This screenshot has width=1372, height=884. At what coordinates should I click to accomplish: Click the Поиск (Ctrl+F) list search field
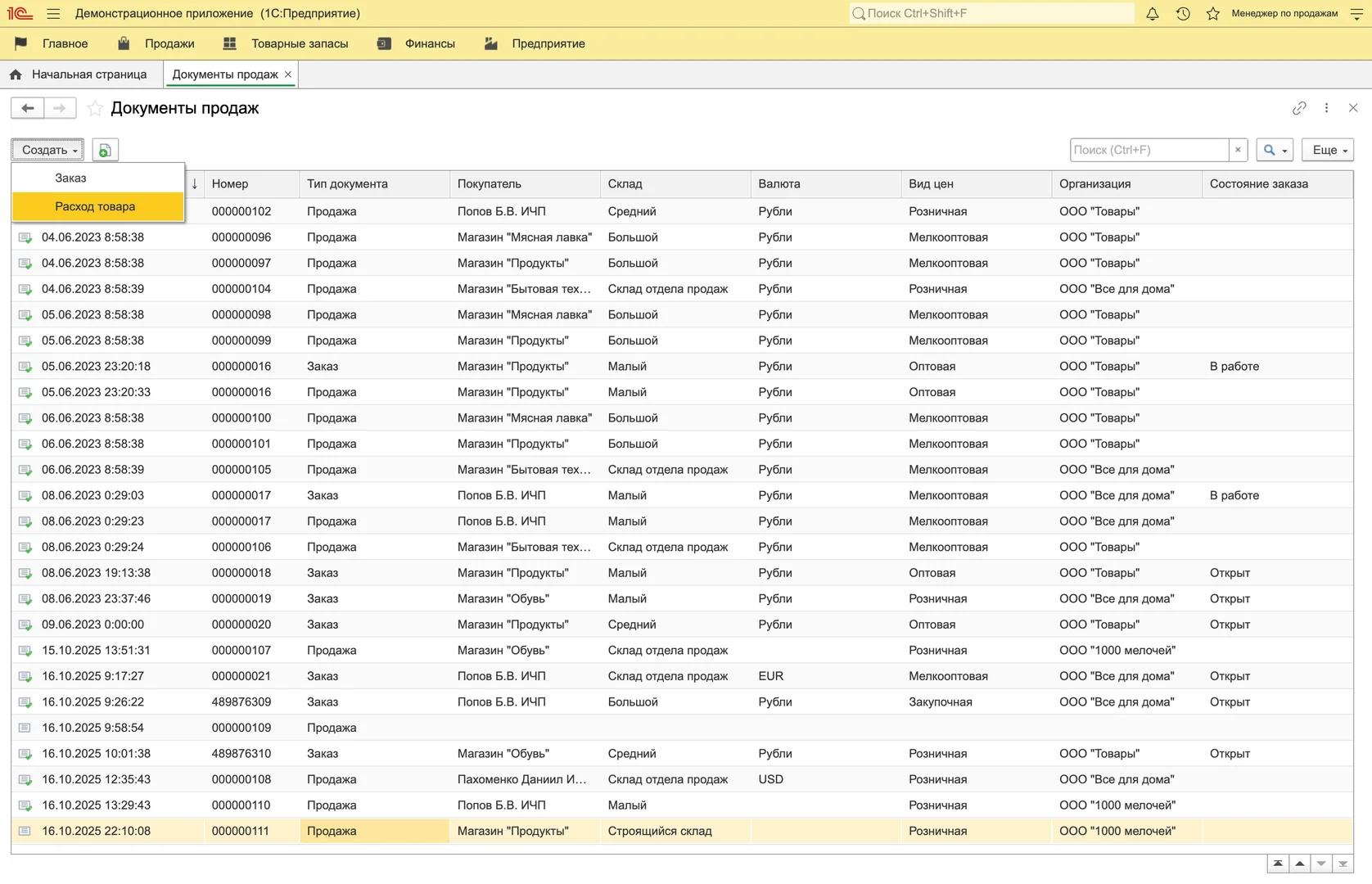(x=1149, y=150)
